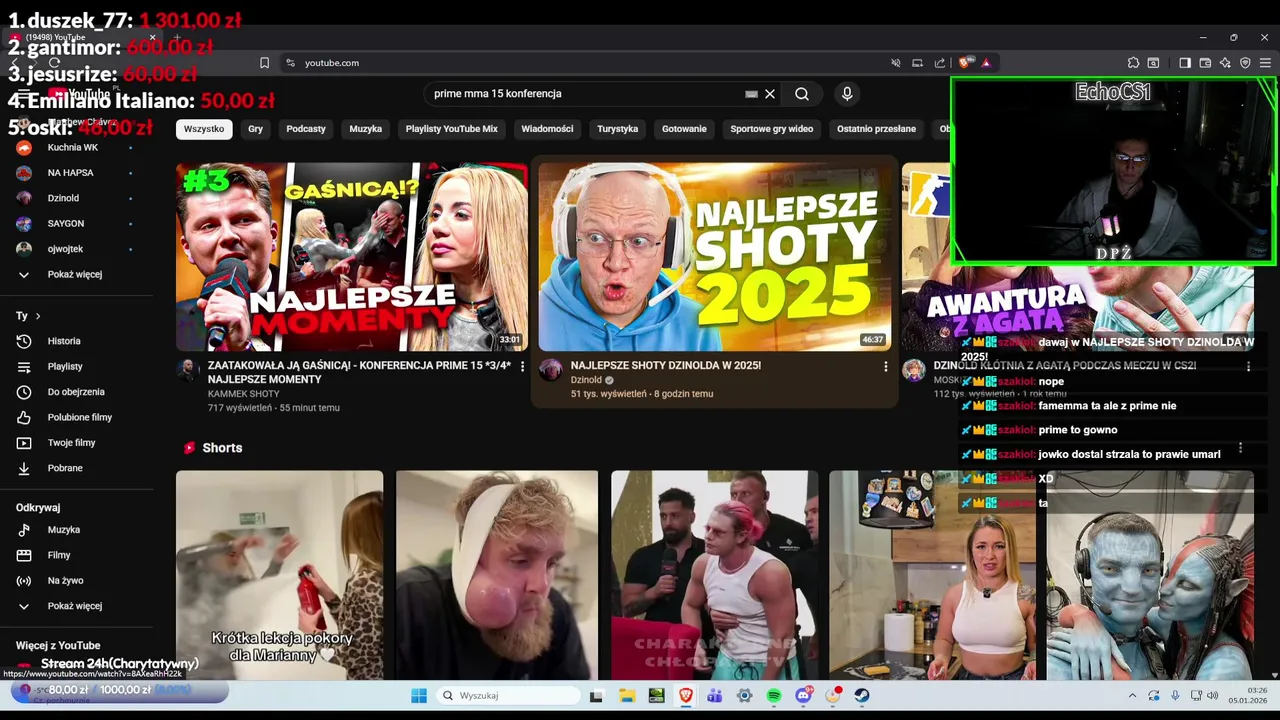The image size is (1280, 720).
Task: Open Do obejrzenia watch later
Action: tap(76, 392)
